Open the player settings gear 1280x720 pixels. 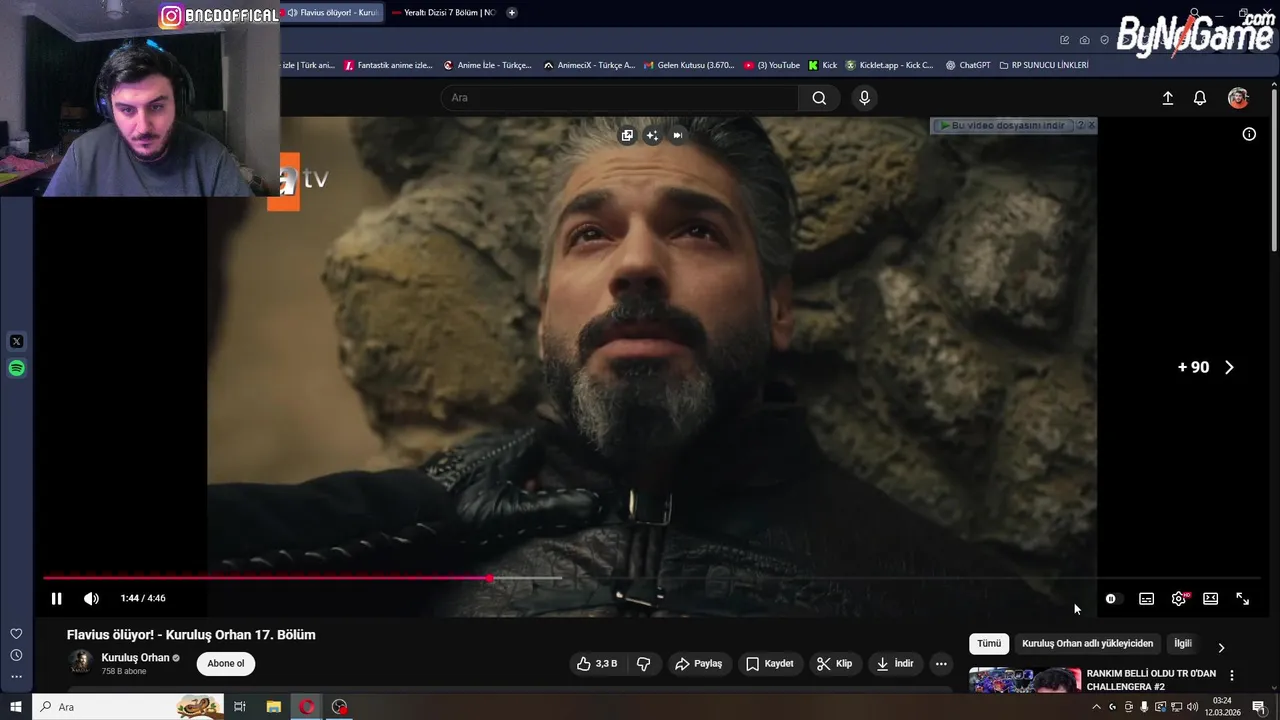coord(1178,598)
